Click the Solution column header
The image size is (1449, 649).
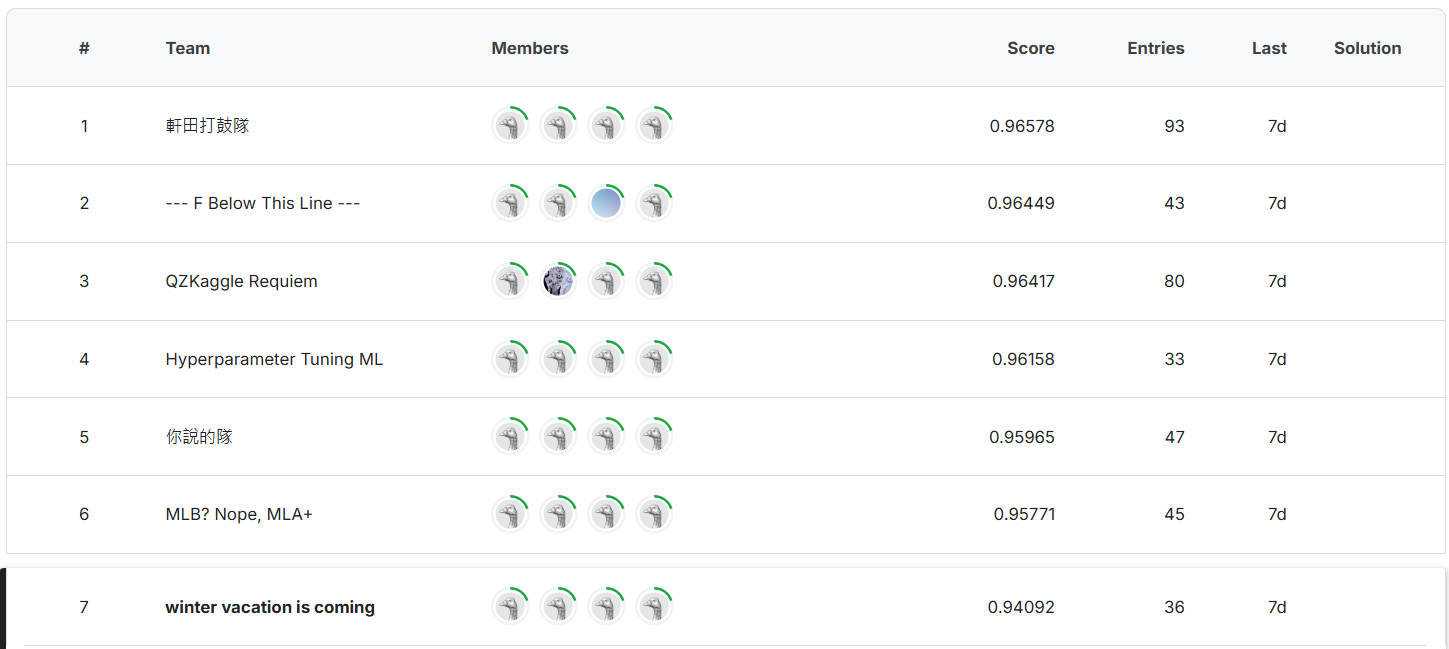click(x=1367, y=48)
